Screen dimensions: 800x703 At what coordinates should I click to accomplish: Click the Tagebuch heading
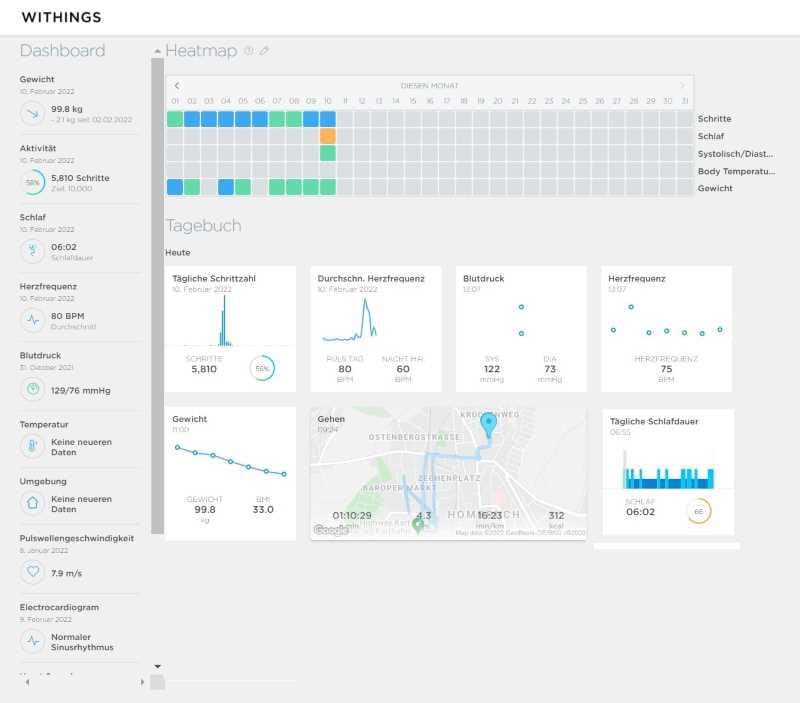point(203,225)
